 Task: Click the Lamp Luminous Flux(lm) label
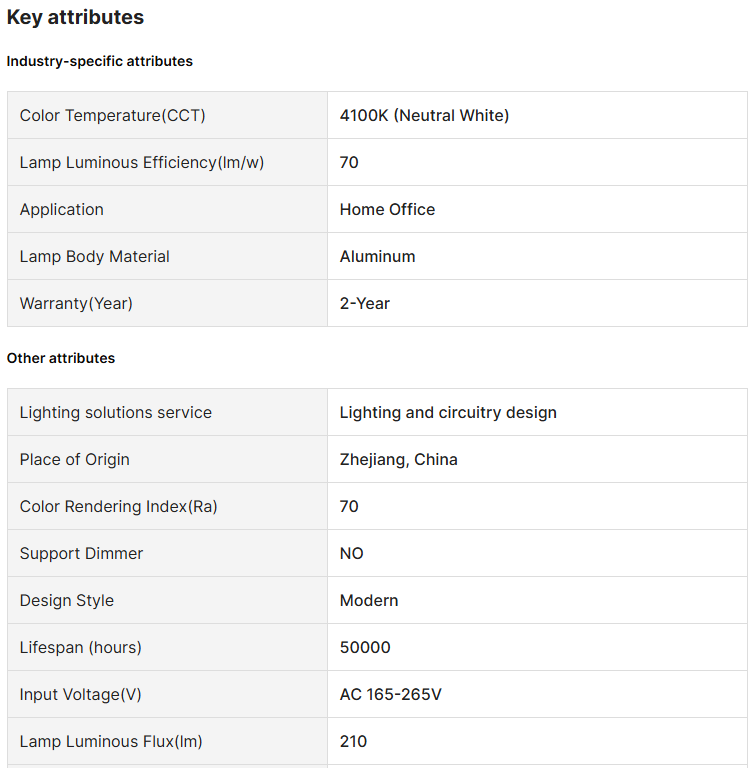pos(111,742)
